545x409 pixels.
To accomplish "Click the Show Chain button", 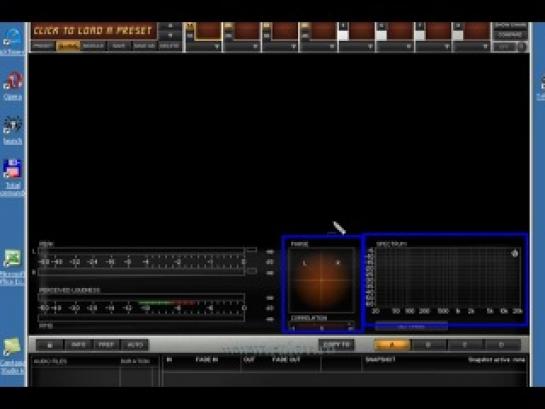I will (x=510, y=26).
